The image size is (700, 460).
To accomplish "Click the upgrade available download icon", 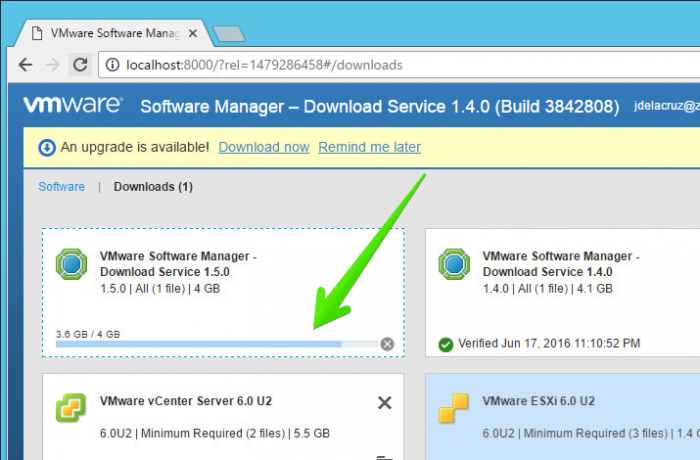I will pyautogui.click(x=47, y=147).
